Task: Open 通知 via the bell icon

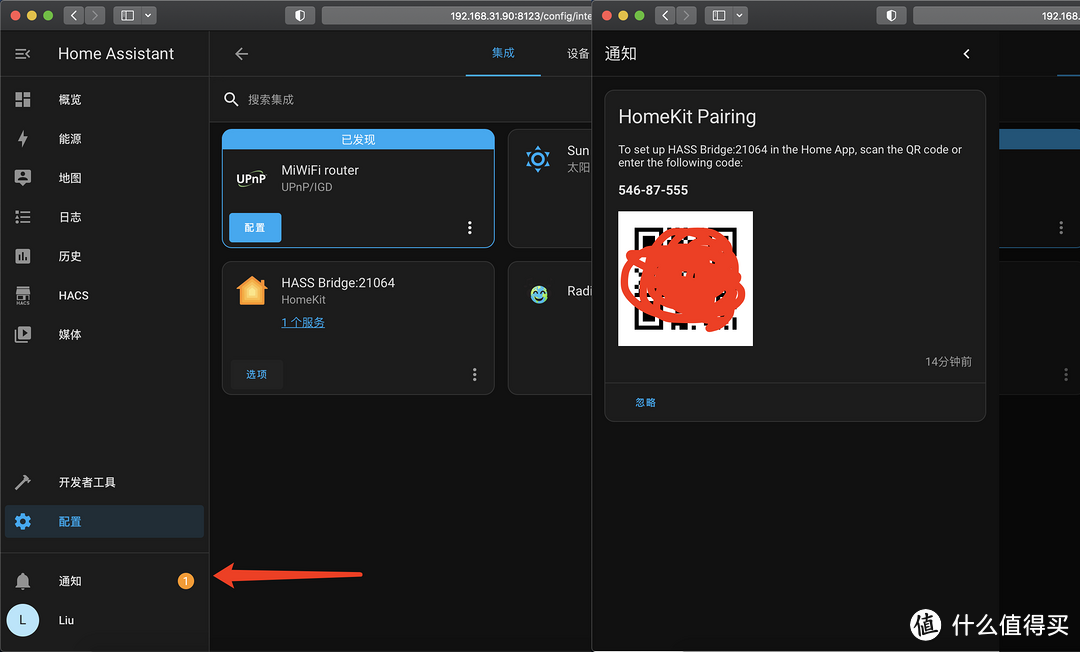Action: click(x=69, y=580)
